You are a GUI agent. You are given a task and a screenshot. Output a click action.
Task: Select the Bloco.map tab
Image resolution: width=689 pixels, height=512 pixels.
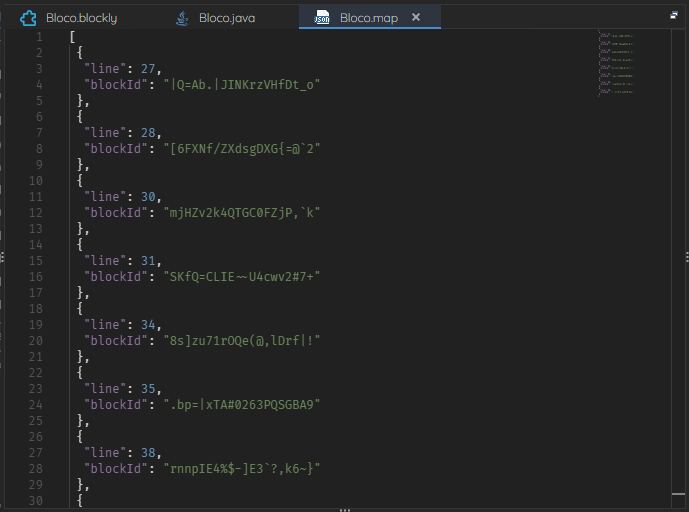click(369, 18)
